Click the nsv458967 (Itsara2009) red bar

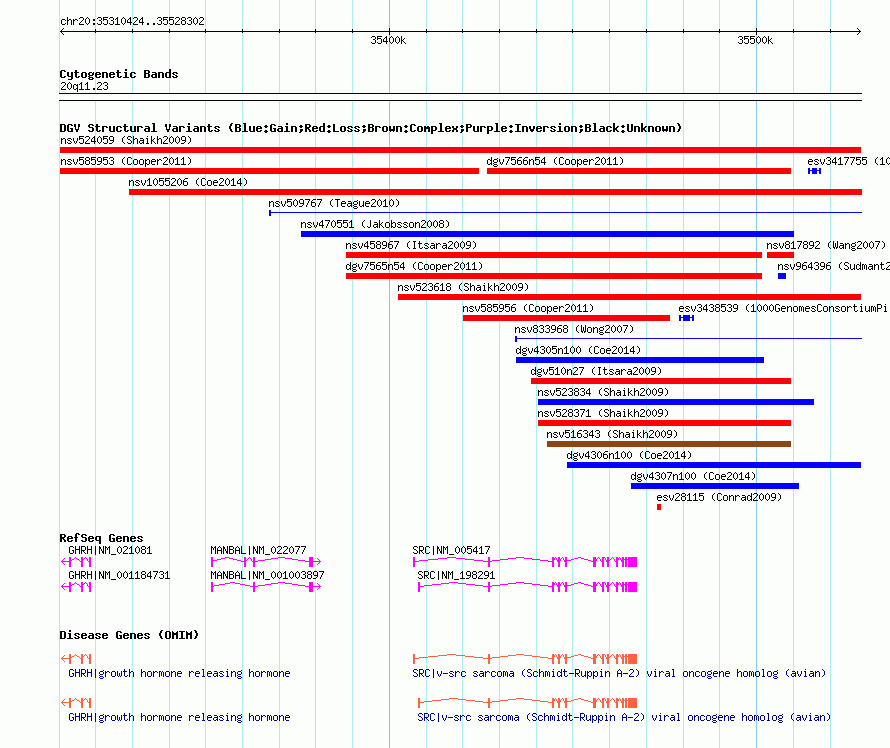[553, 255]
